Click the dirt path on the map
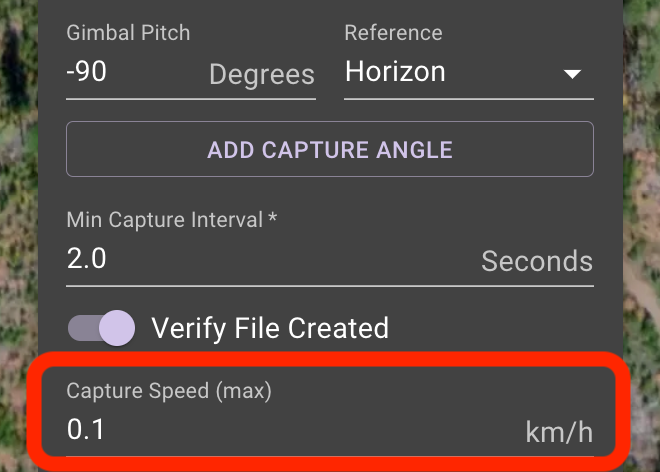 642,286
